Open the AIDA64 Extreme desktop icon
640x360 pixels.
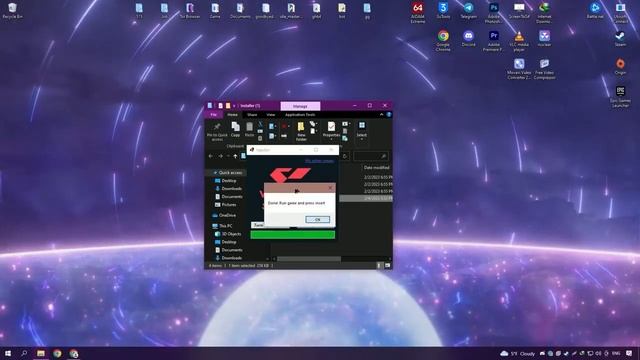tap(418, 13)
